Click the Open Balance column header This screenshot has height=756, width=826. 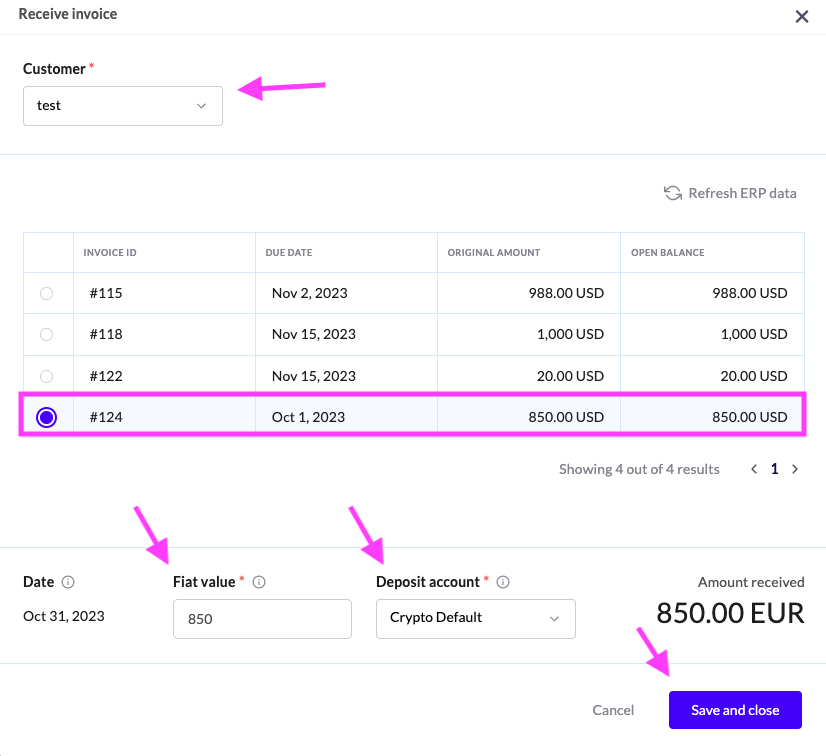point(667,253)
